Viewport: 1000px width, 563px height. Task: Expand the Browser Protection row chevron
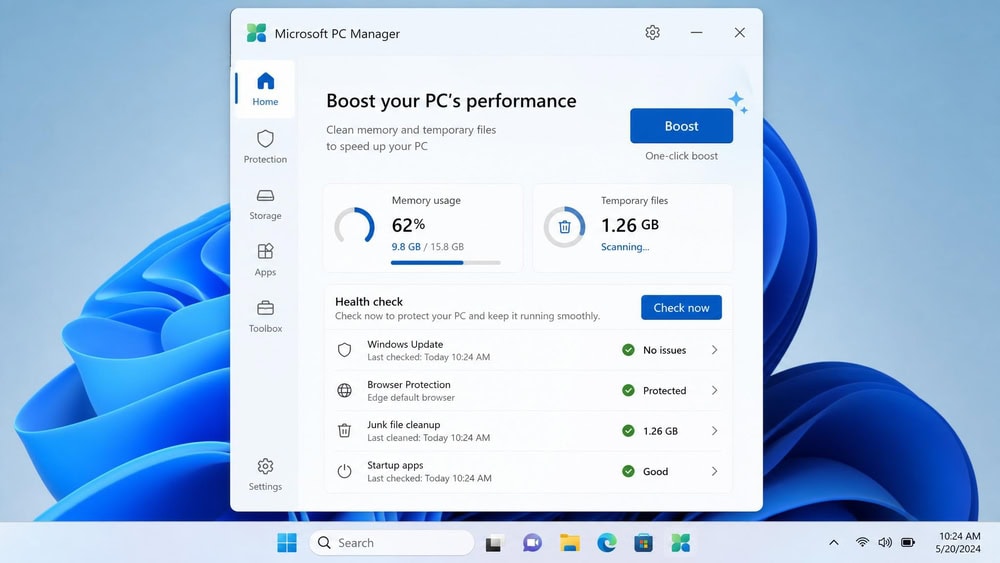pyautogui.click(x=714, y=390)
